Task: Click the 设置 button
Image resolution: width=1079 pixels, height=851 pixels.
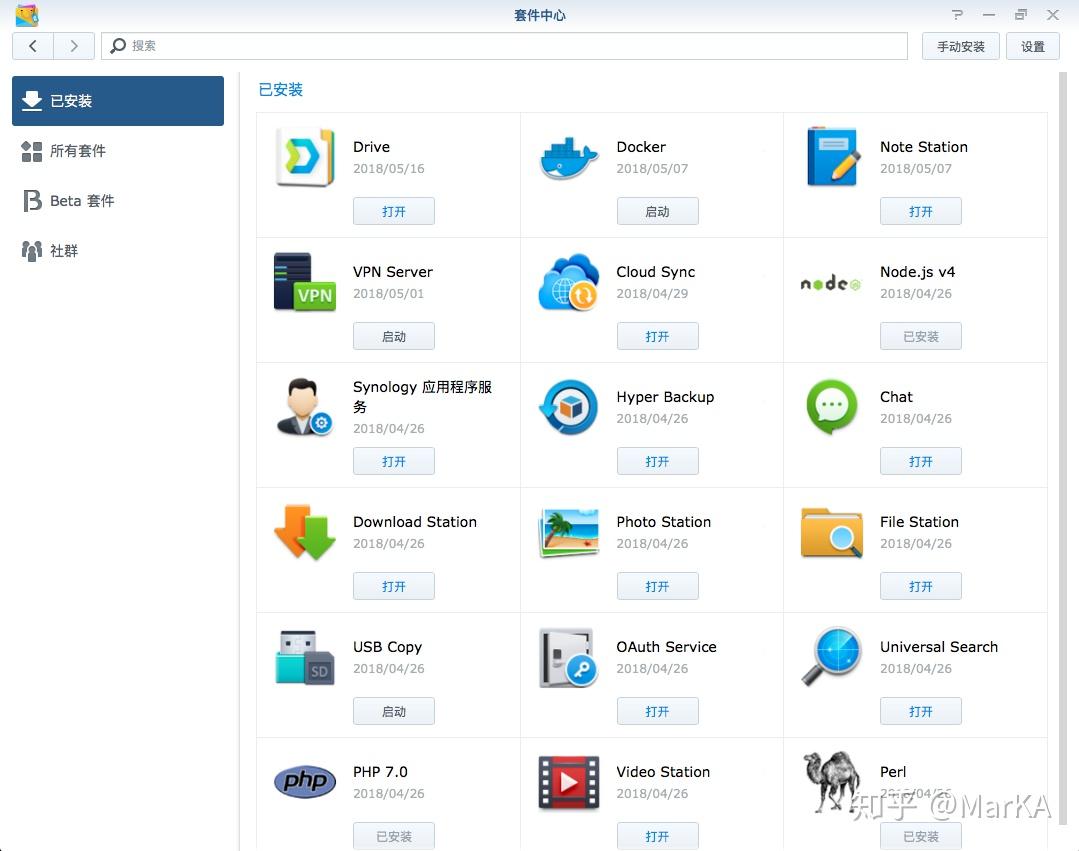Action: tap(1032, 46)
